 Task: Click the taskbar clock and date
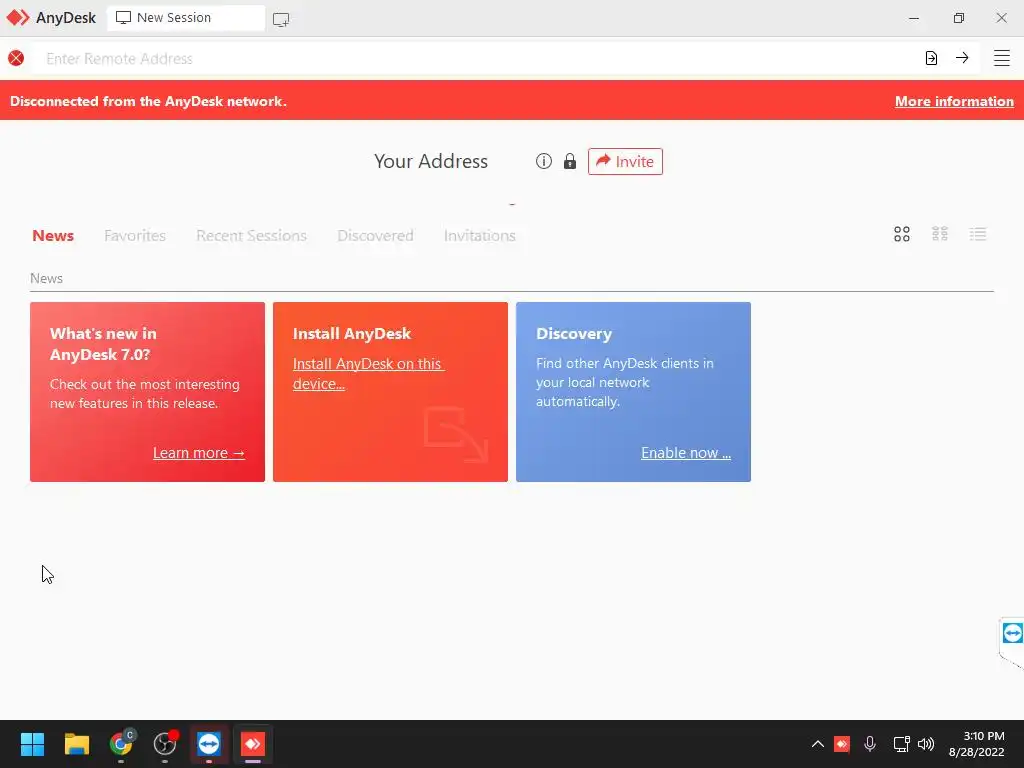[x=977, y=744]
